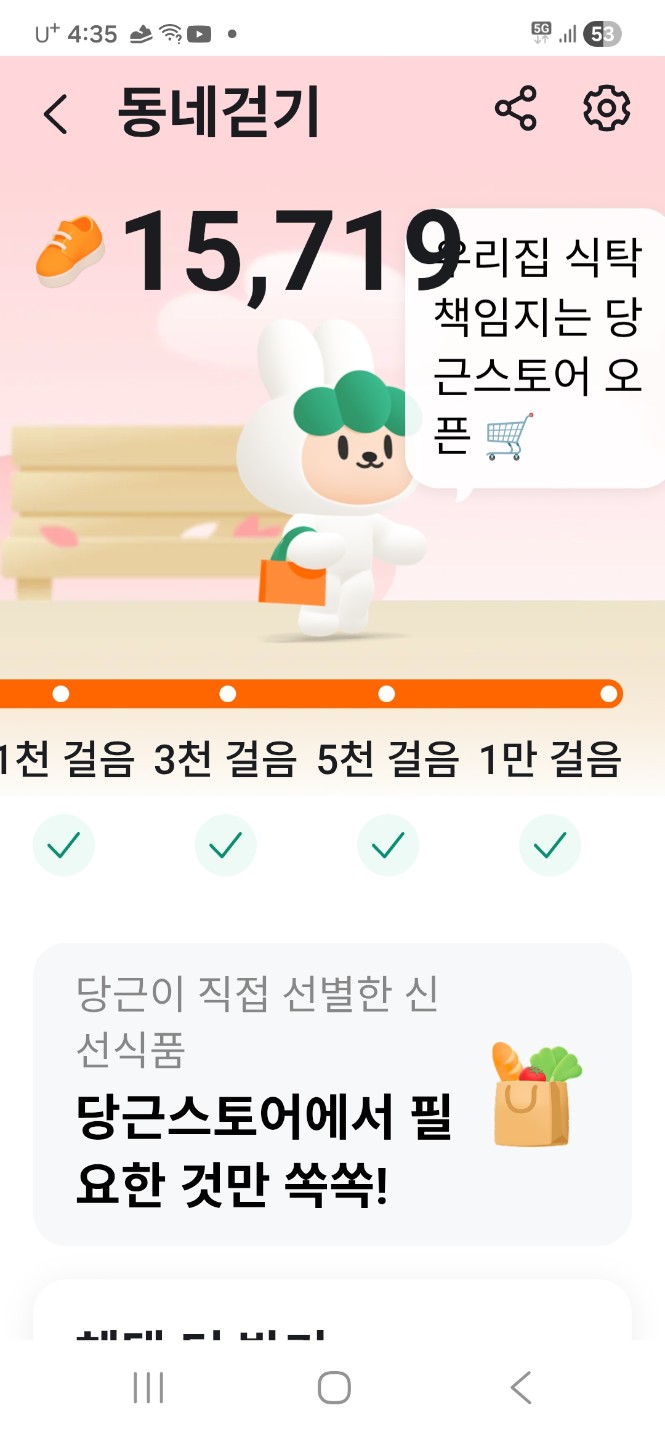Tap the check mark under 1만 걸음

tap(550, 846)
